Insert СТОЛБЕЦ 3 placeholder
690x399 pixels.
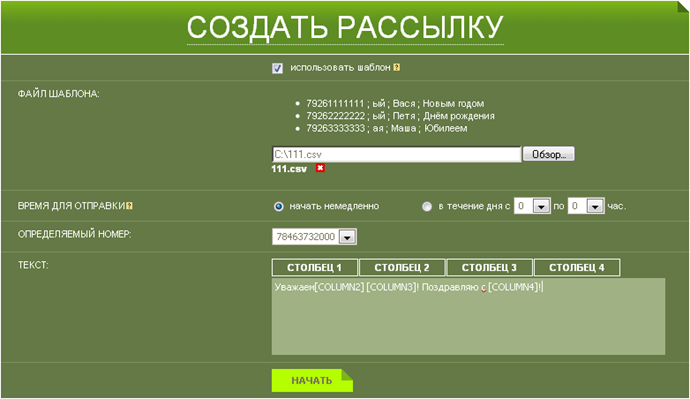point(489,267)
